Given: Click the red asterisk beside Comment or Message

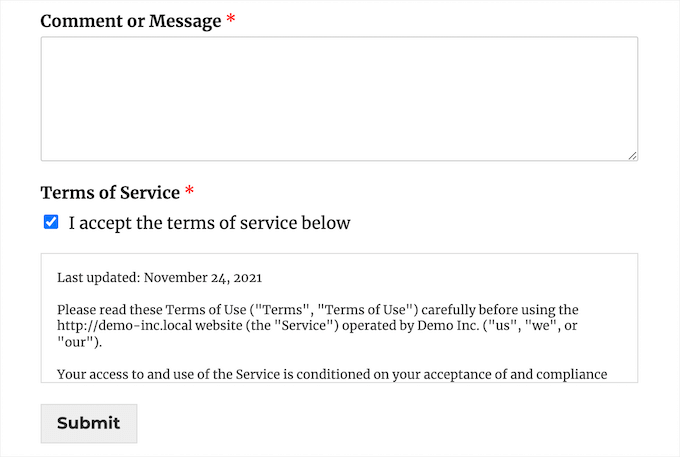Looking at the screenshot, I should [x=231, y=18].
